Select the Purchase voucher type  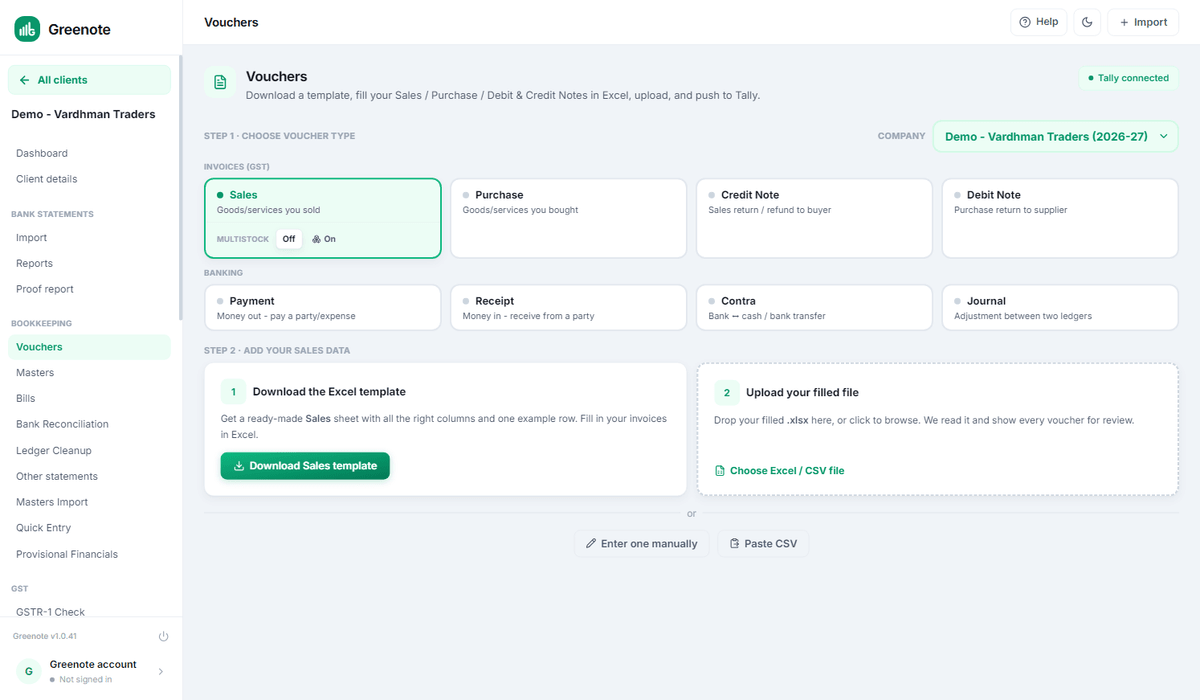(568, 218)
